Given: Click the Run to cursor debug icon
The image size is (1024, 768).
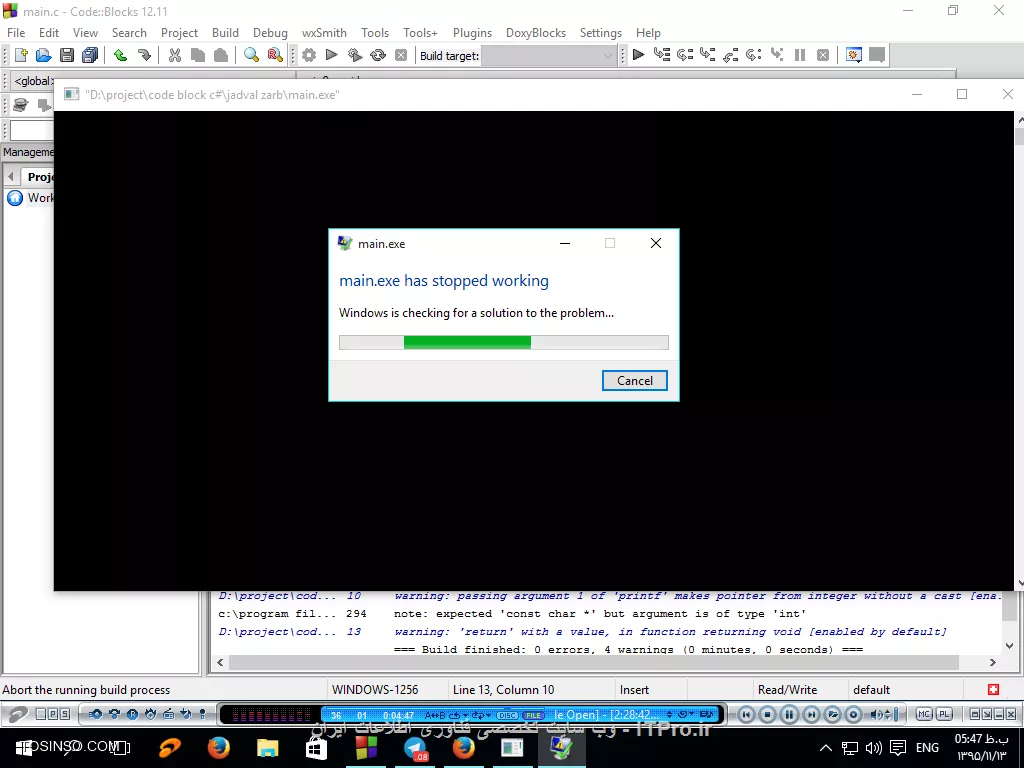Looking at the screenshot, I should (662, 55).
